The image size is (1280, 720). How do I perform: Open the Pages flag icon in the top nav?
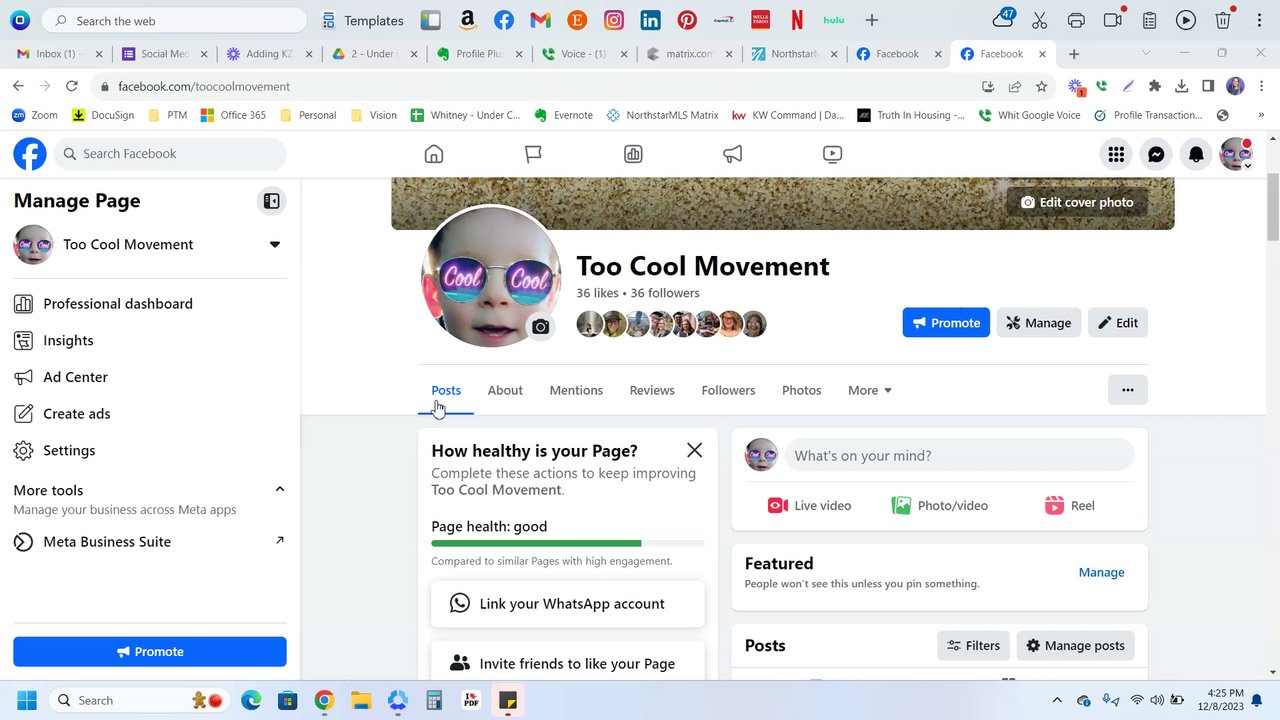coord(533,154)
